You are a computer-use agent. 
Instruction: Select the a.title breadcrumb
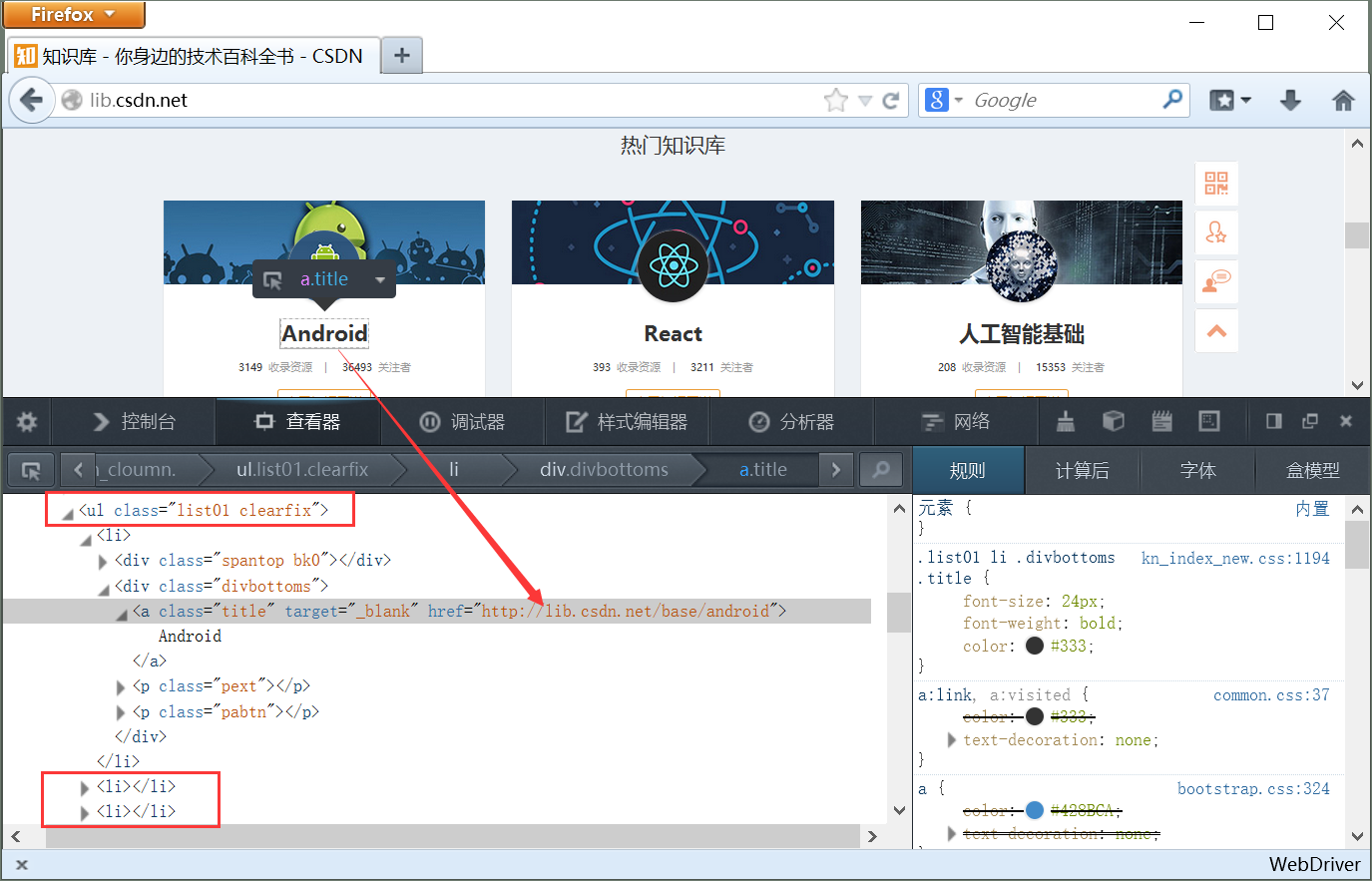[763, 470]
